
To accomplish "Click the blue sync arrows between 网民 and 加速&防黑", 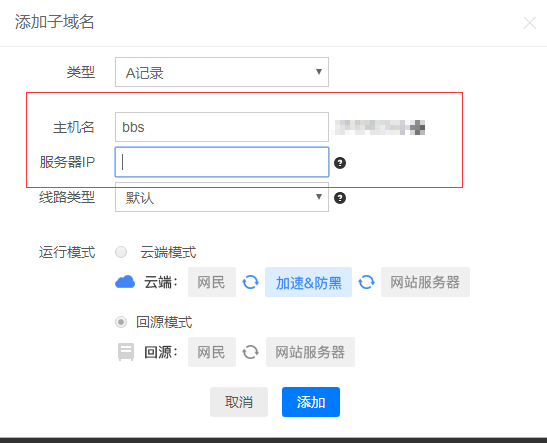I will (250, 282).
